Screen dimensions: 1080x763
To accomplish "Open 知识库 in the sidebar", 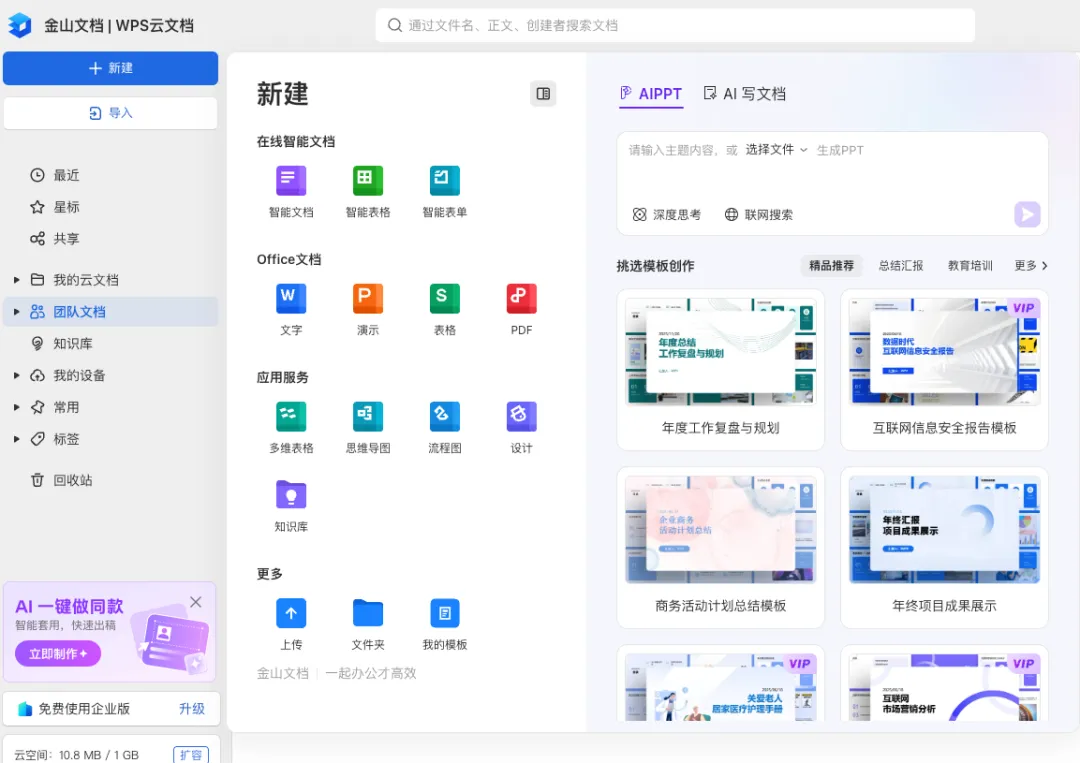I will coord(110,343).
